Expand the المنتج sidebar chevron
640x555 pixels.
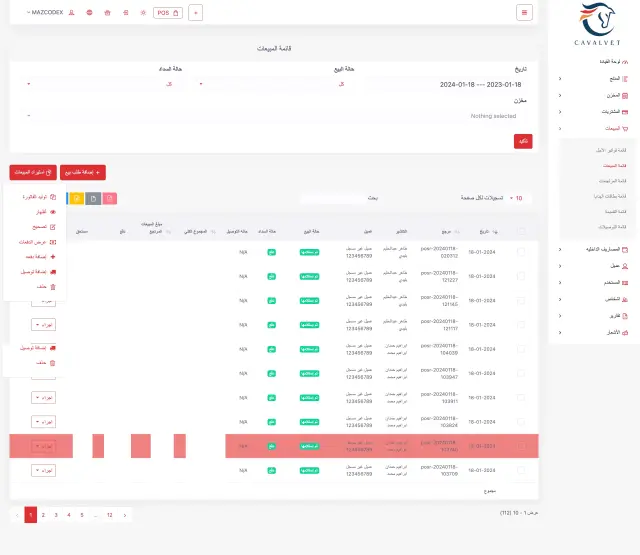pos(560,79)
